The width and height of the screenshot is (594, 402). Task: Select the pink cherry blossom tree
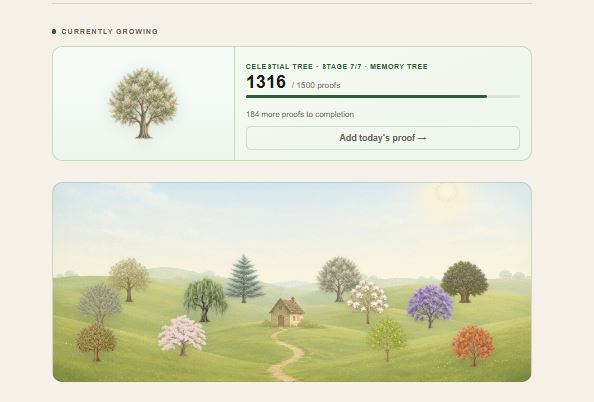[182, 335]
